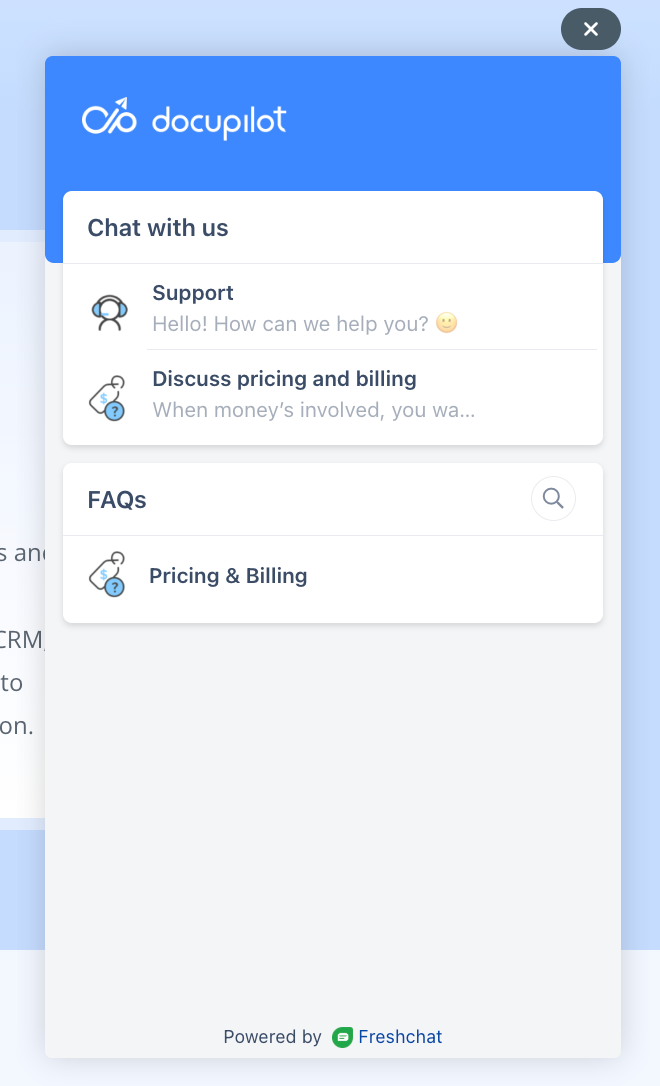This screenshot has height=1086, width=660.
Task: Click the price-tag icon beside Discuss pricing
Action: click(x=109, y=395)
